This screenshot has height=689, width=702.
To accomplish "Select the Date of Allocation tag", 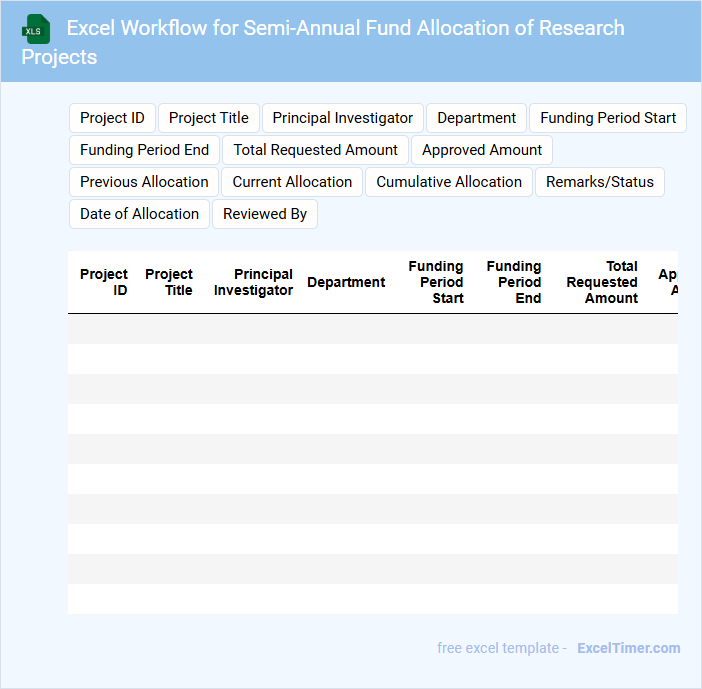I will 139,214.
